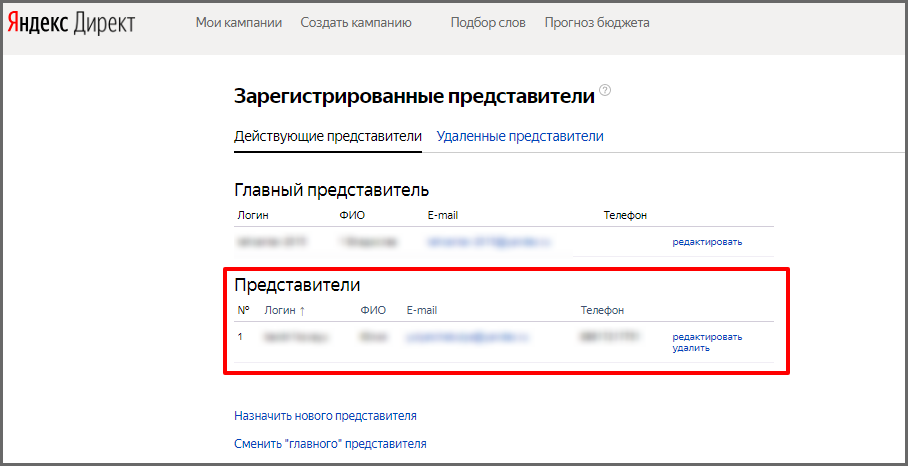
Task: Click Телефон header in Представители table
Action: coord(602,310)
